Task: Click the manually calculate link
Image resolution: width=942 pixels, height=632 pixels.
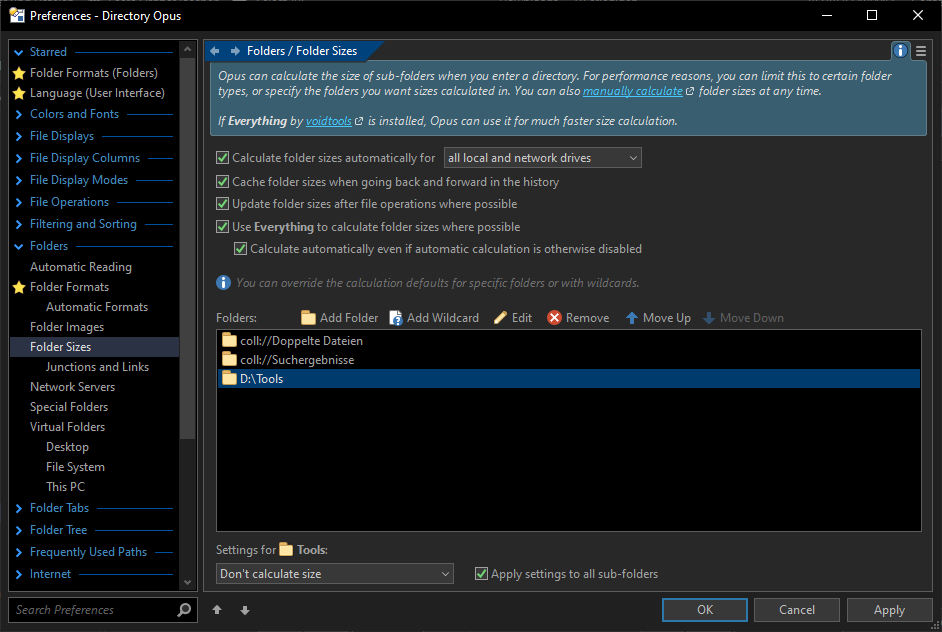Action: (x=633, y=91)
